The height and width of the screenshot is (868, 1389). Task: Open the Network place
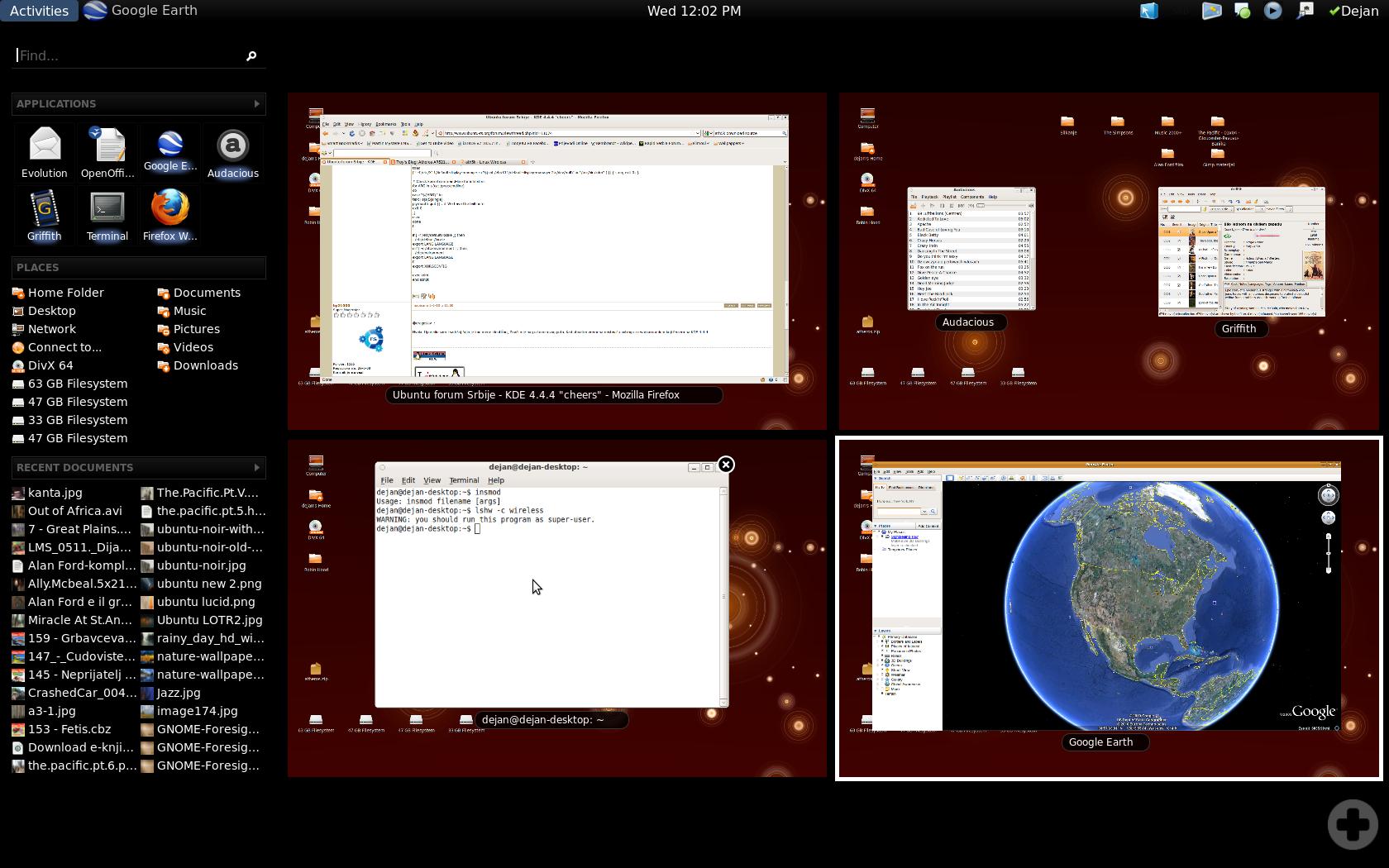(x=51, y=329)
